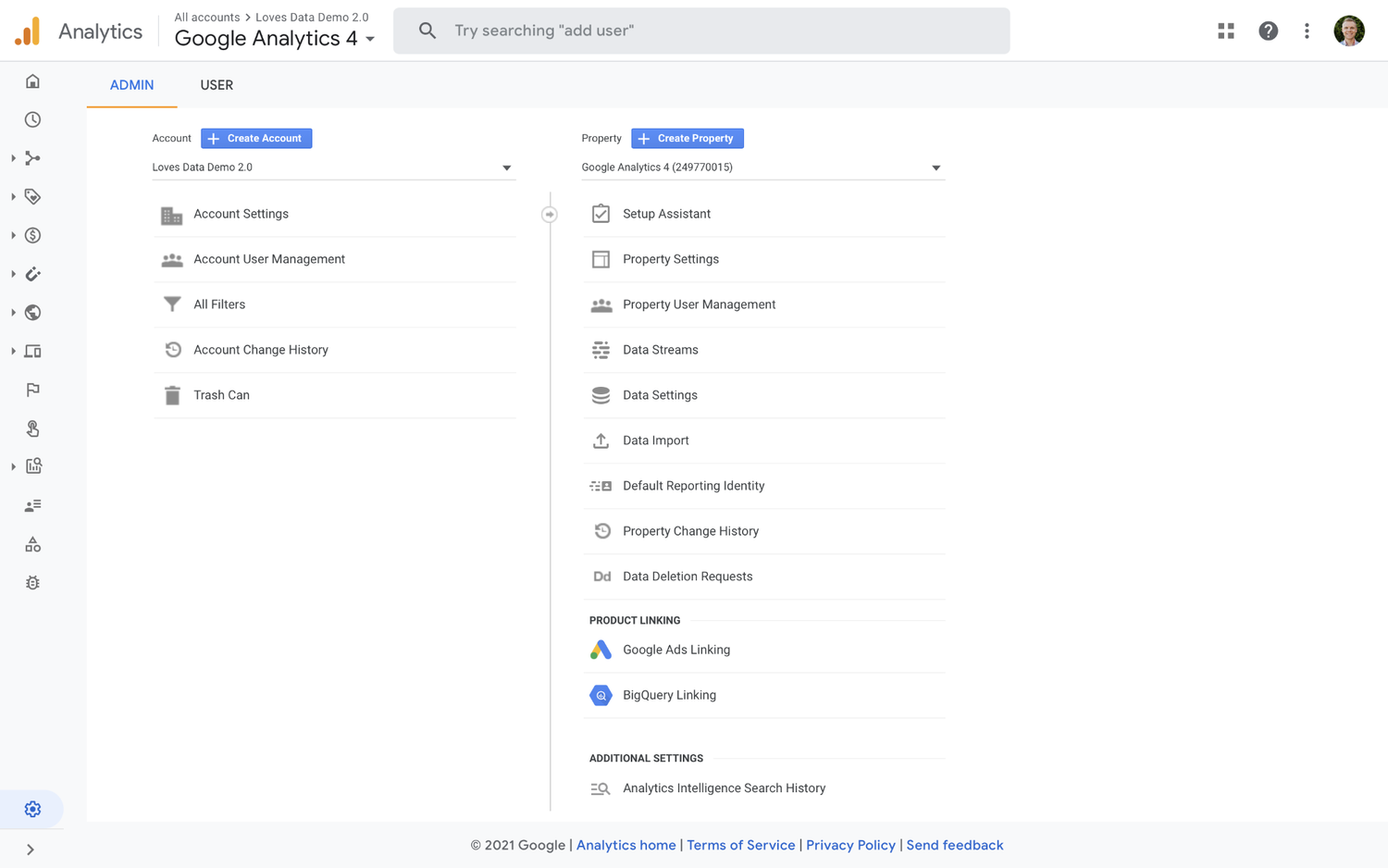
Task: Switch to the USER tab
Action: [x=217, y=85]
